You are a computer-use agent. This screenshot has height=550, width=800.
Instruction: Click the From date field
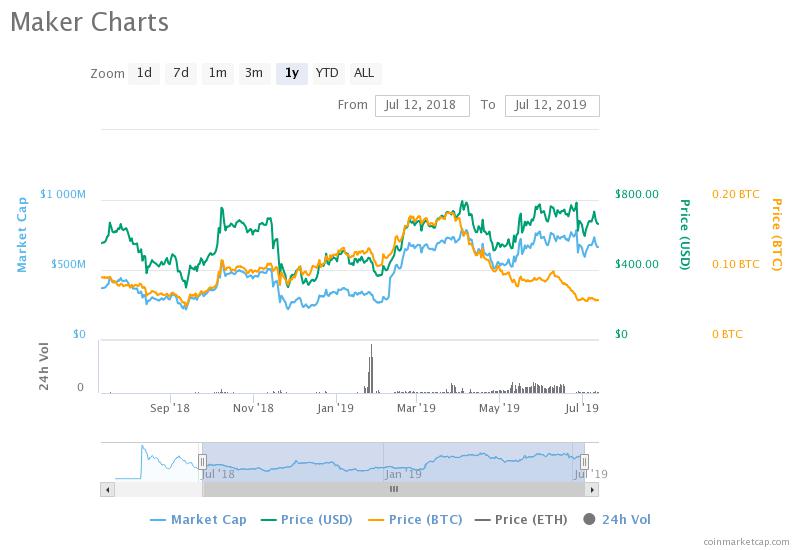[x=422, y=105]
